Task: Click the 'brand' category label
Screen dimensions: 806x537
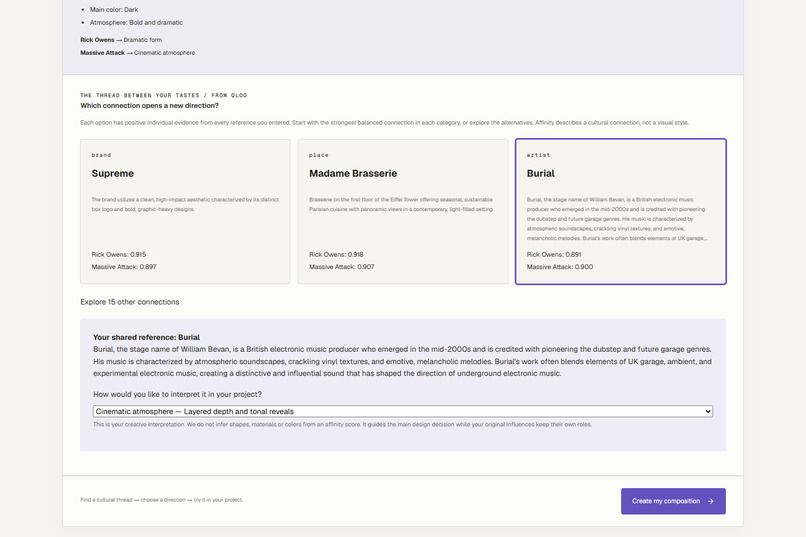Action: [x=101, y=155]
